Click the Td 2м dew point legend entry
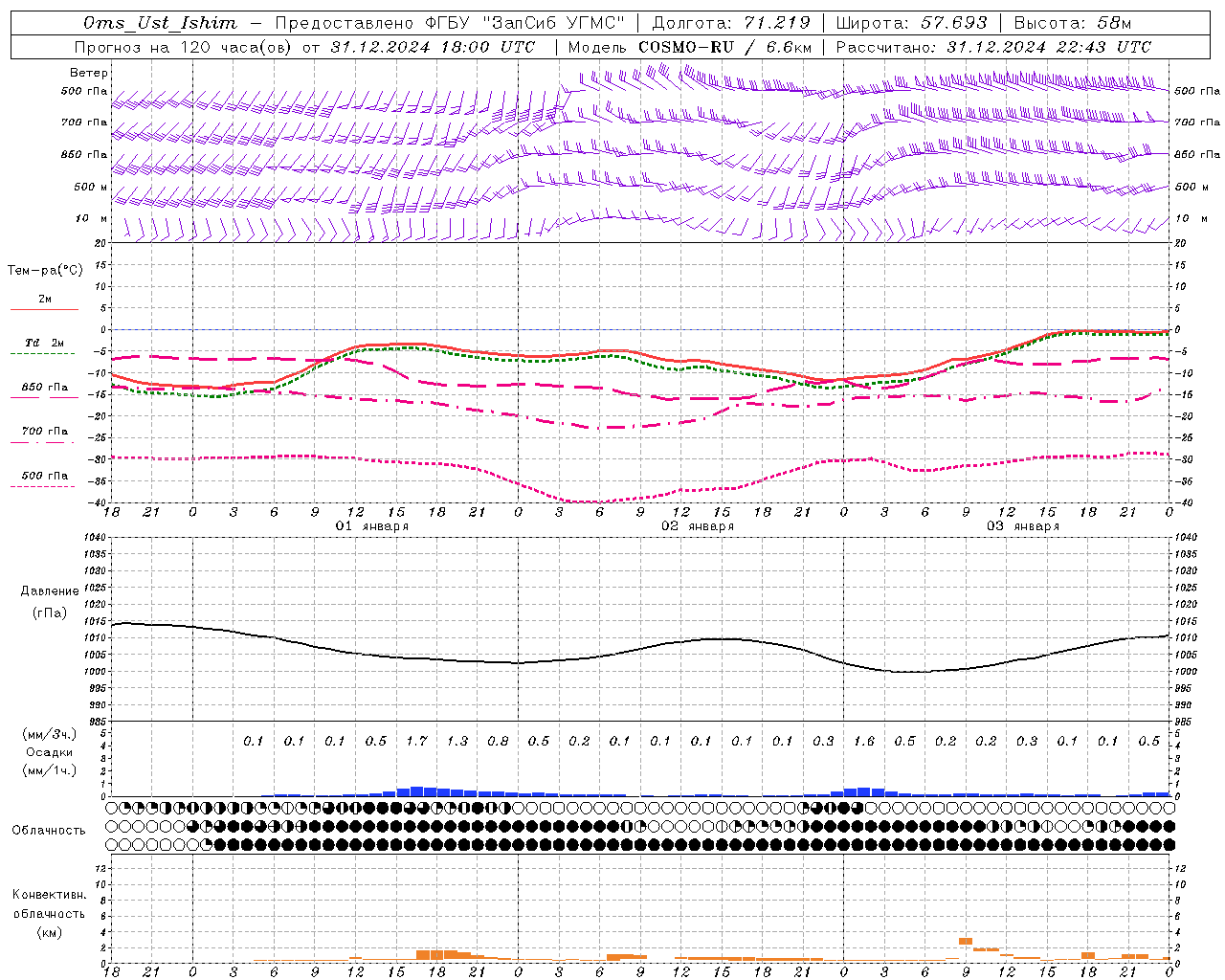 [x=44, y=343]
